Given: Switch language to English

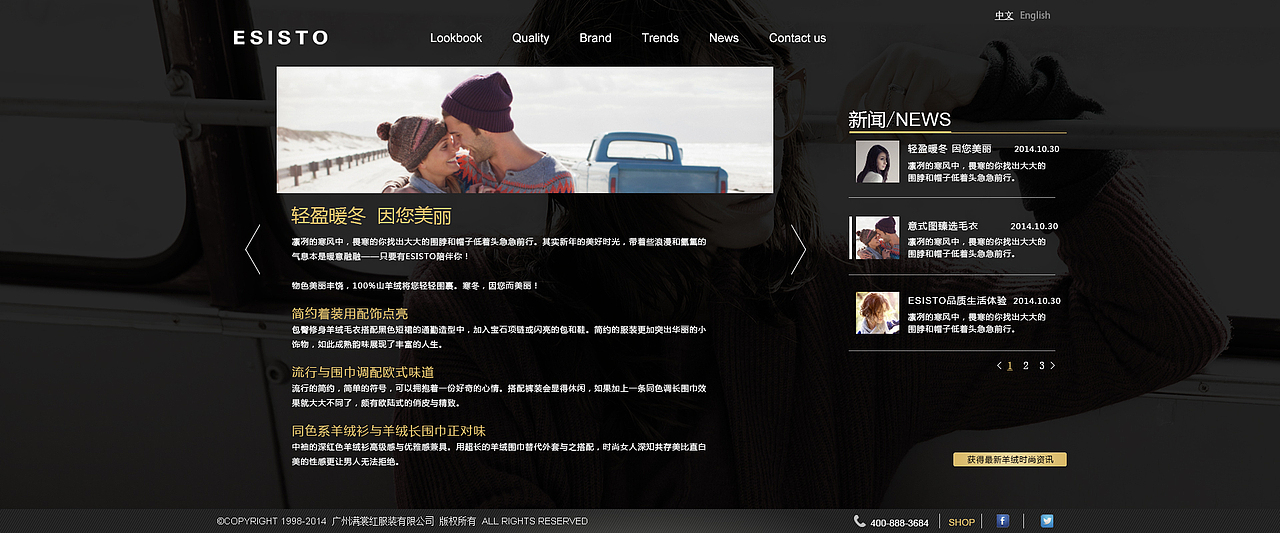Looking at the screenshot, I should point(1035,15).
